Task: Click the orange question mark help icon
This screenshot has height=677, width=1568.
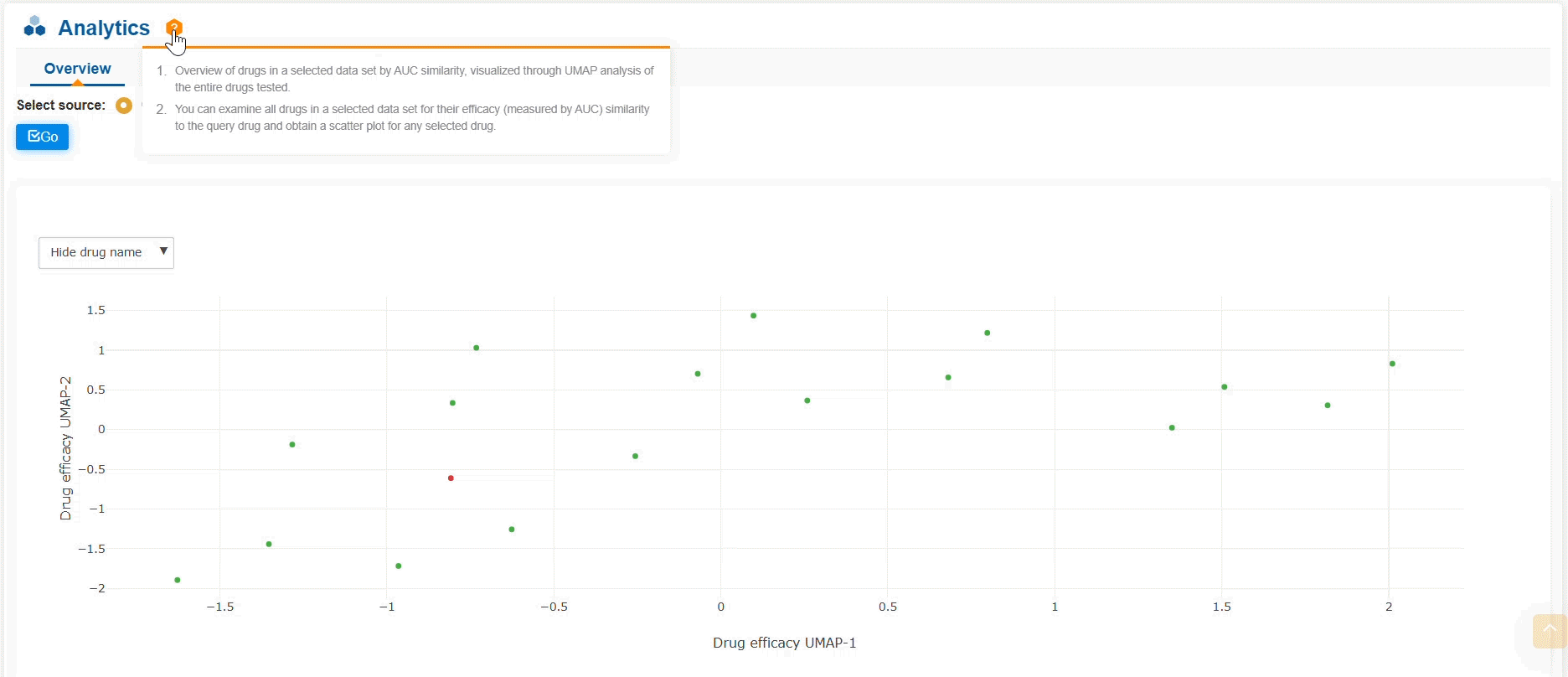Action: [x=173, y=27]
